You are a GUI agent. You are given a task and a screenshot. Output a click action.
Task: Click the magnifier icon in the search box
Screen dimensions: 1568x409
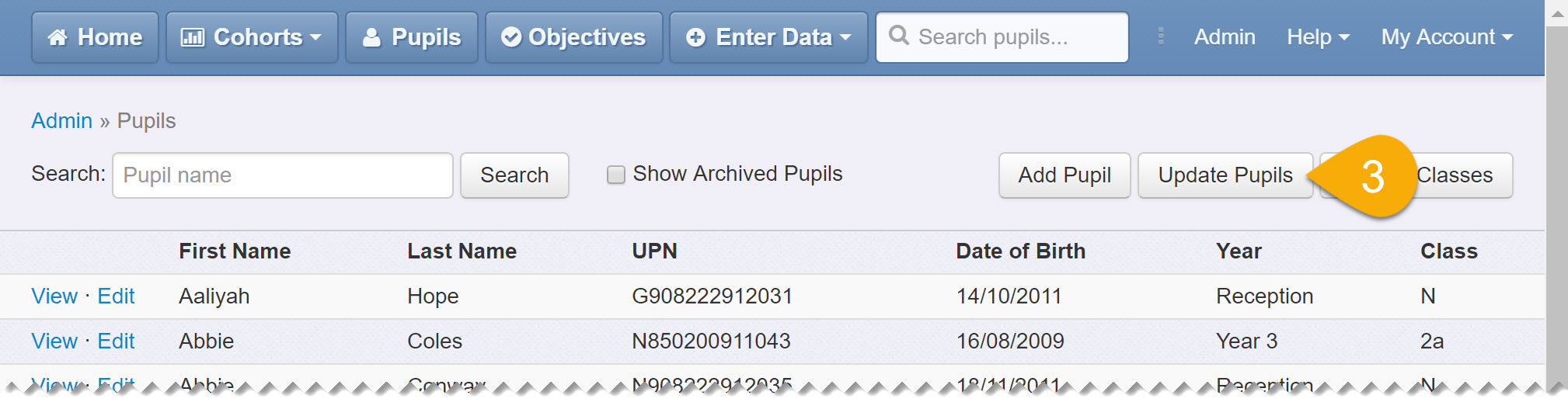899,35
